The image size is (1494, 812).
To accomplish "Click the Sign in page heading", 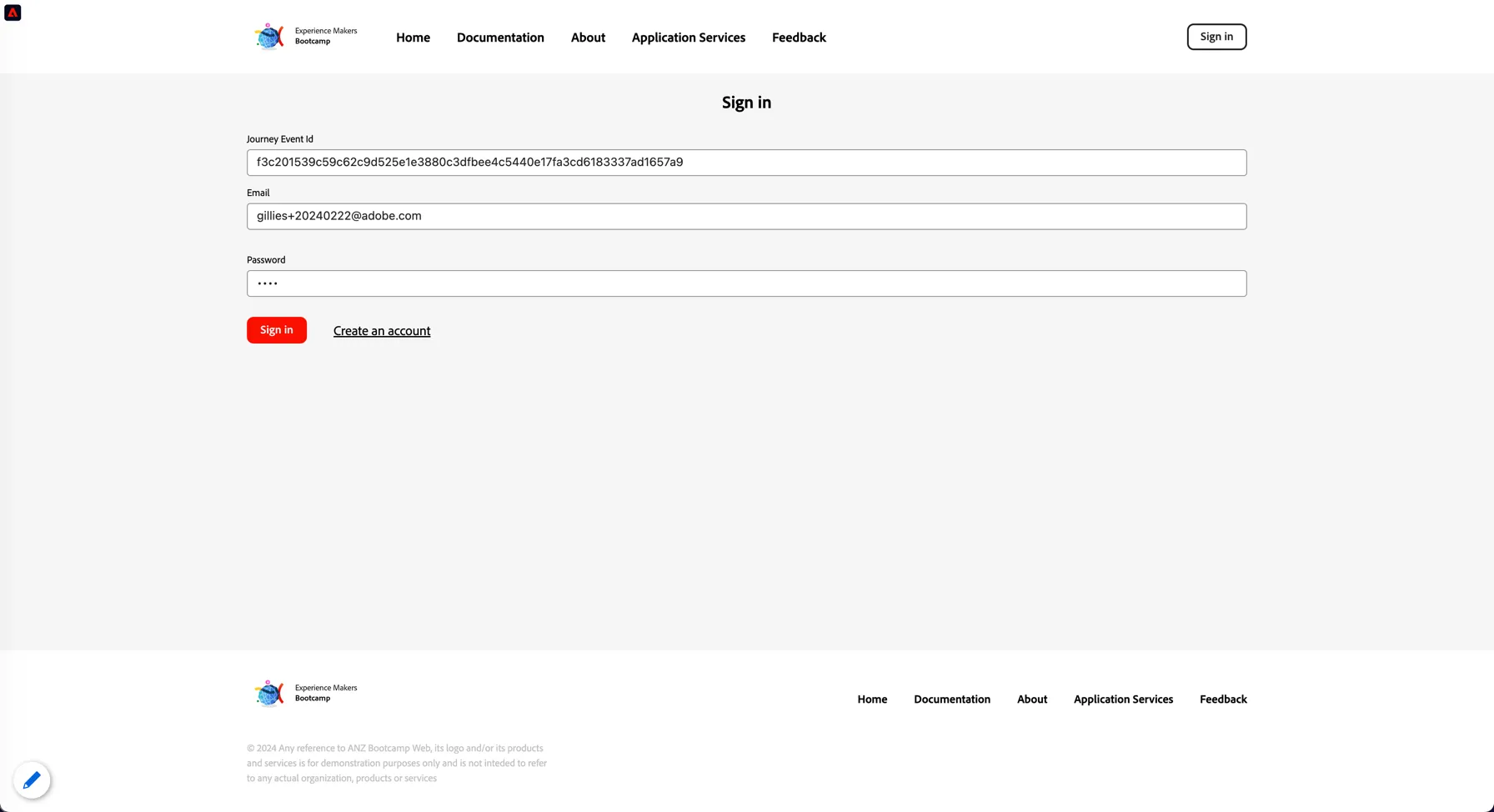I will click(x=746, y=103).
